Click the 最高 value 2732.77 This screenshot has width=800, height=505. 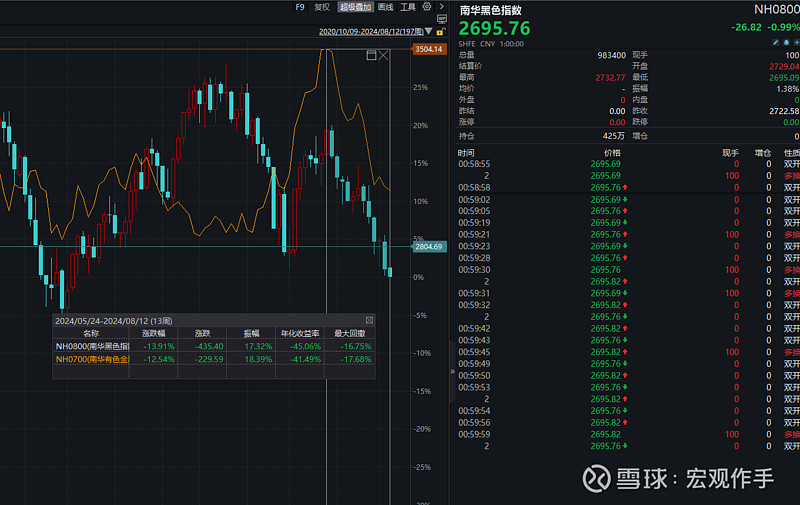click(610, 78)
